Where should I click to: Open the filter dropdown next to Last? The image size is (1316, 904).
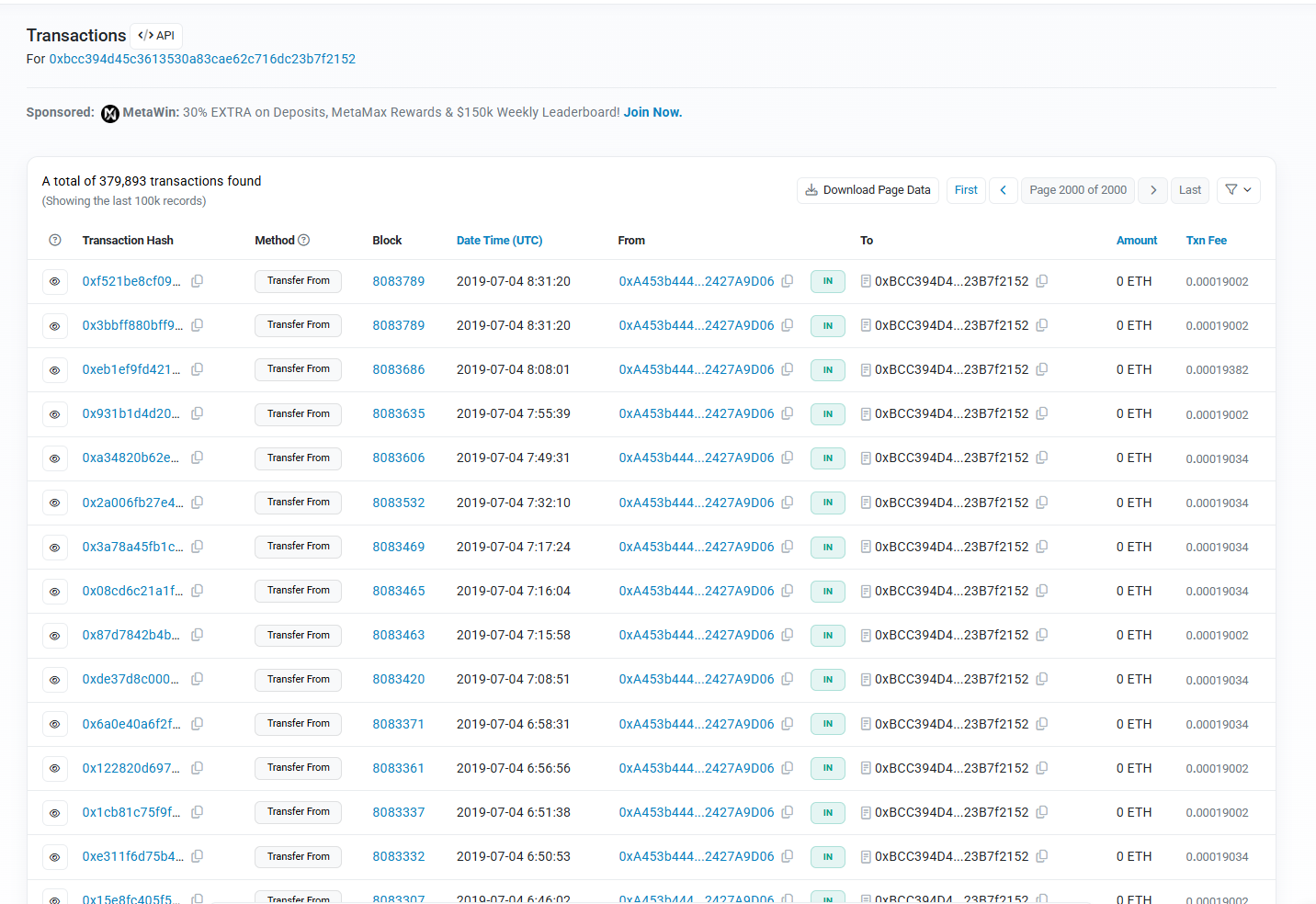[1238, 190]
